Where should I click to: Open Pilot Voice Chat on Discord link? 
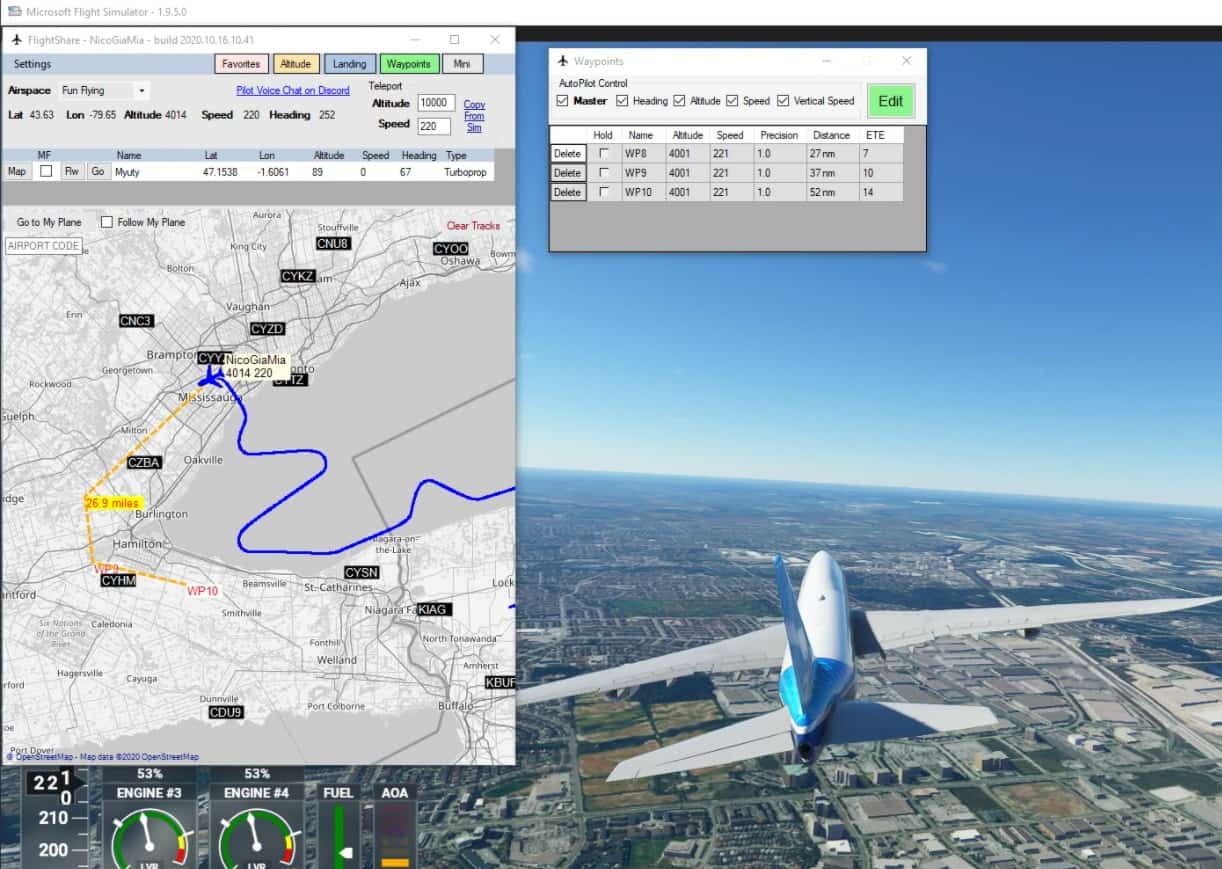(x=292, y=91)
